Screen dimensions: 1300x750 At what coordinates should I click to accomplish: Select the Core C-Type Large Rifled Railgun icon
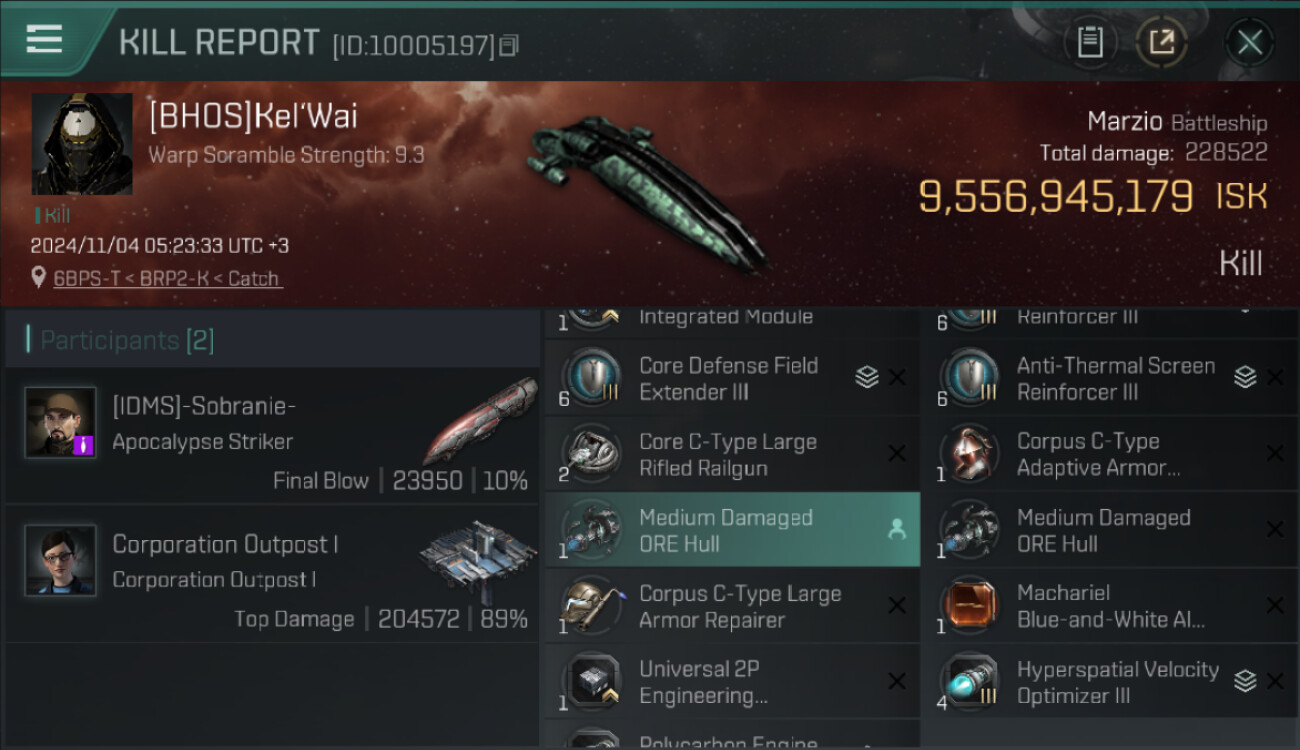coord(592,455)
